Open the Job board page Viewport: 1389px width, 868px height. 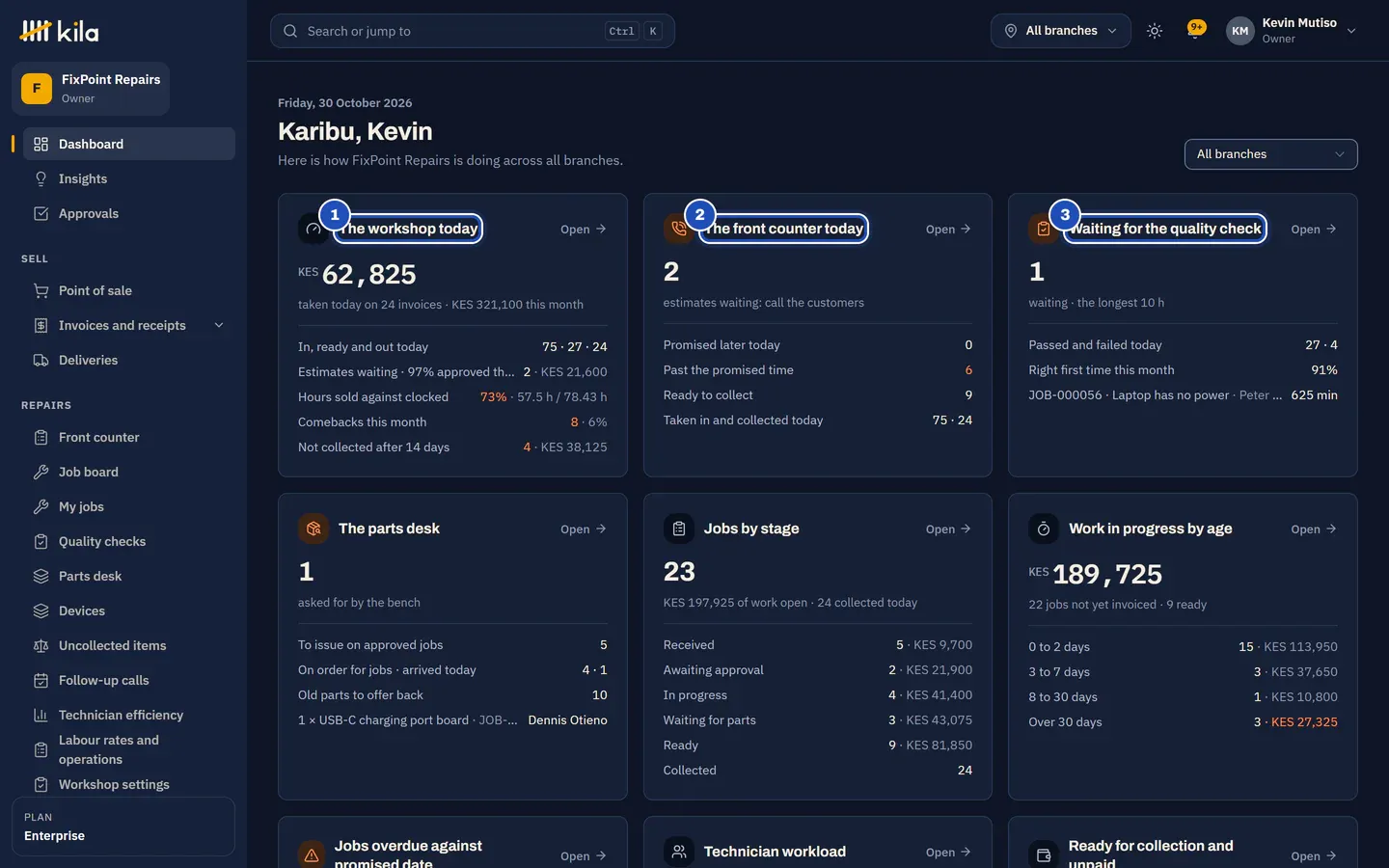(x=129, y=472)
